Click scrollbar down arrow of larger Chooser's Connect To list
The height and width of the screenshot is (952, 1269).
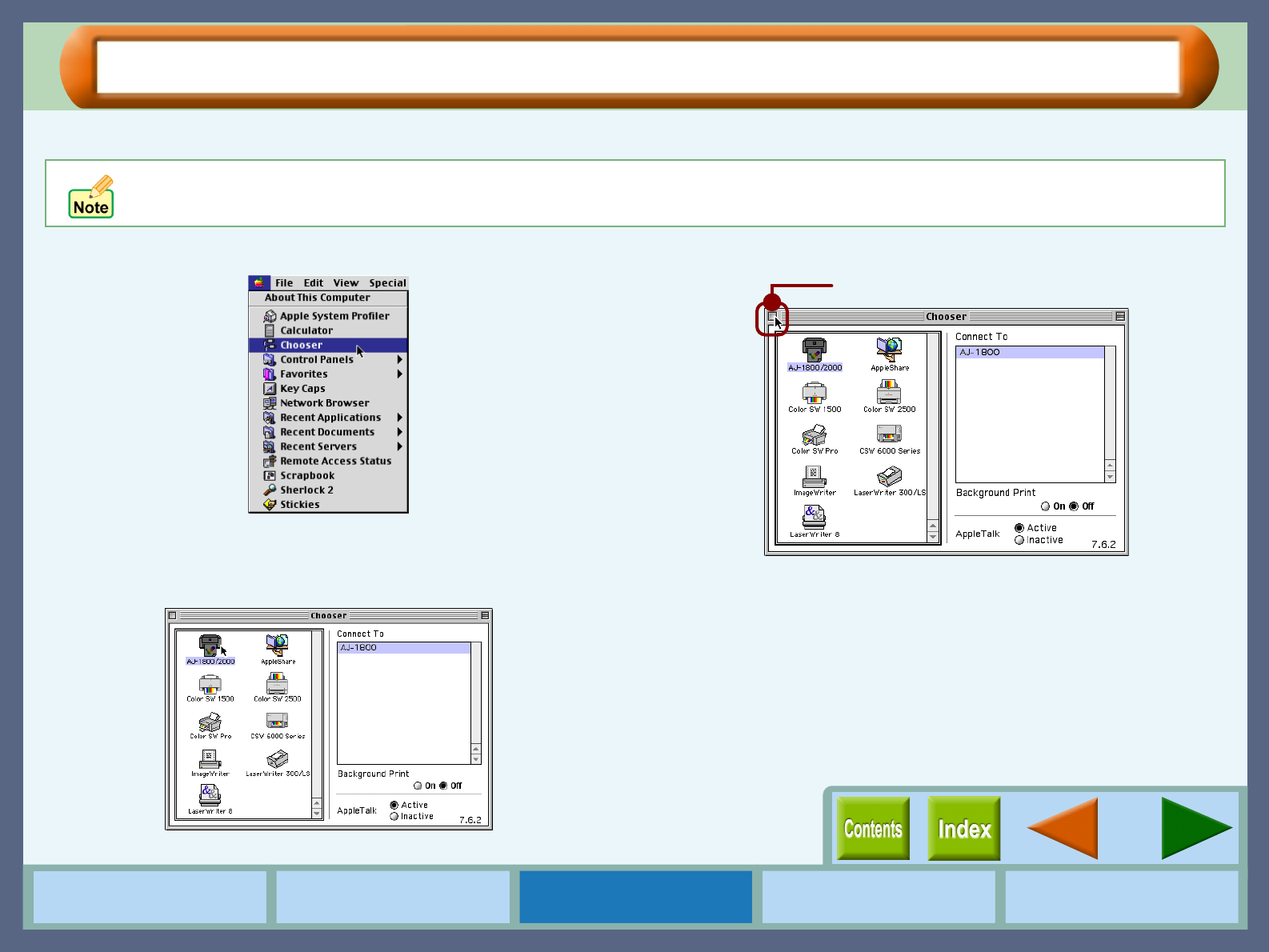pos(1110,477)
